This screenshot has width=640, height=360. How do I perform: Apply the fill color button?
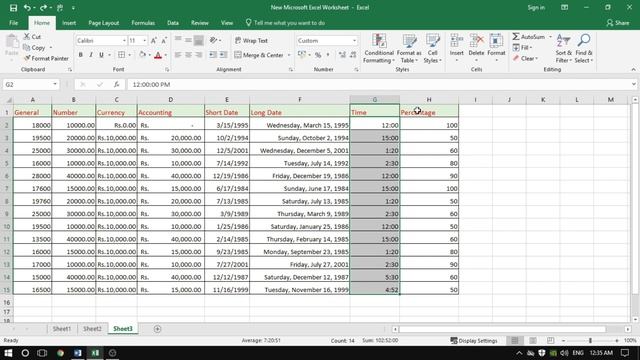point(142,55)
